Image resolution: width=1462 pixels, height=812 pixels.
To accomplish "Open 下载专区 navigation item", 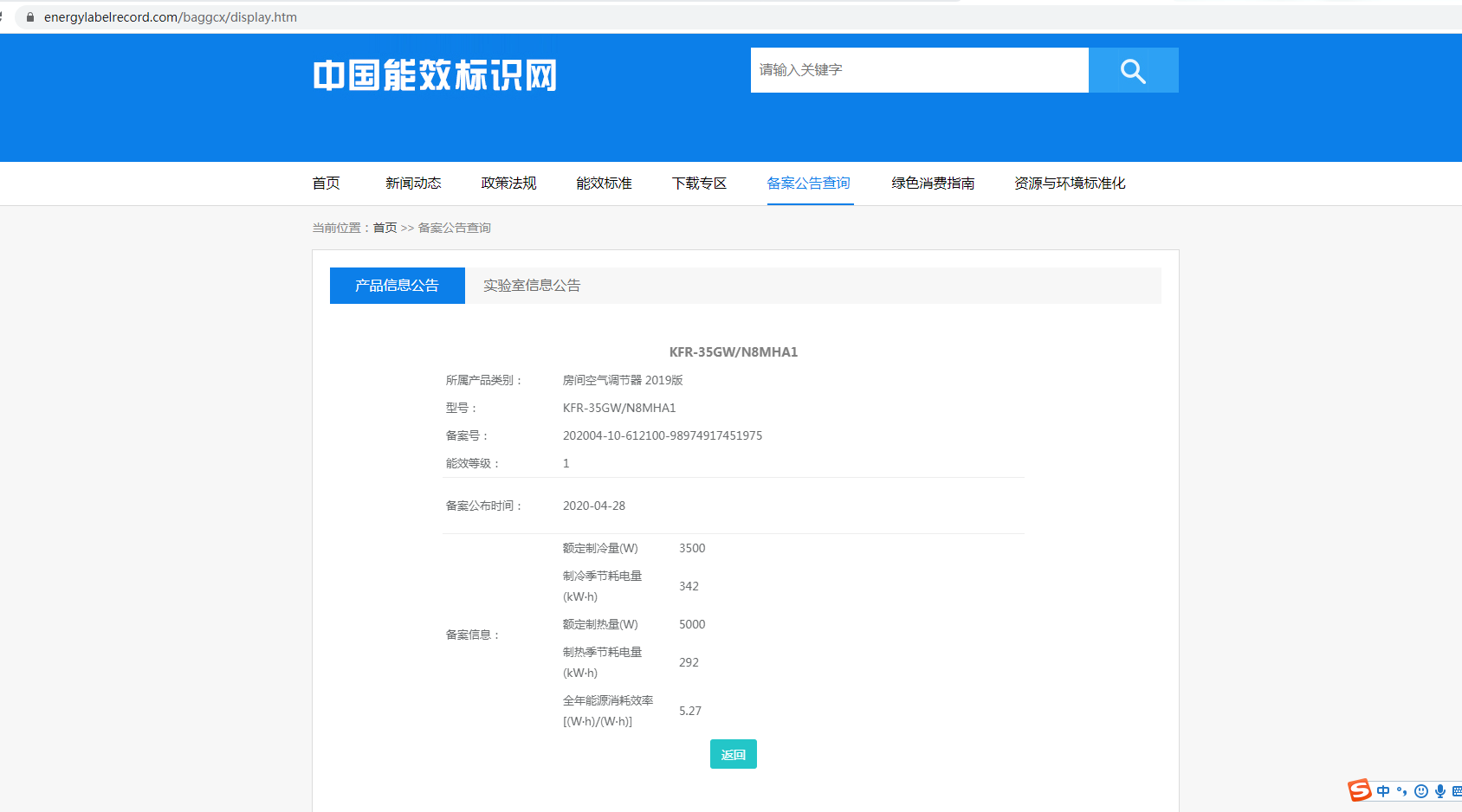I will (x=700, y=184).
